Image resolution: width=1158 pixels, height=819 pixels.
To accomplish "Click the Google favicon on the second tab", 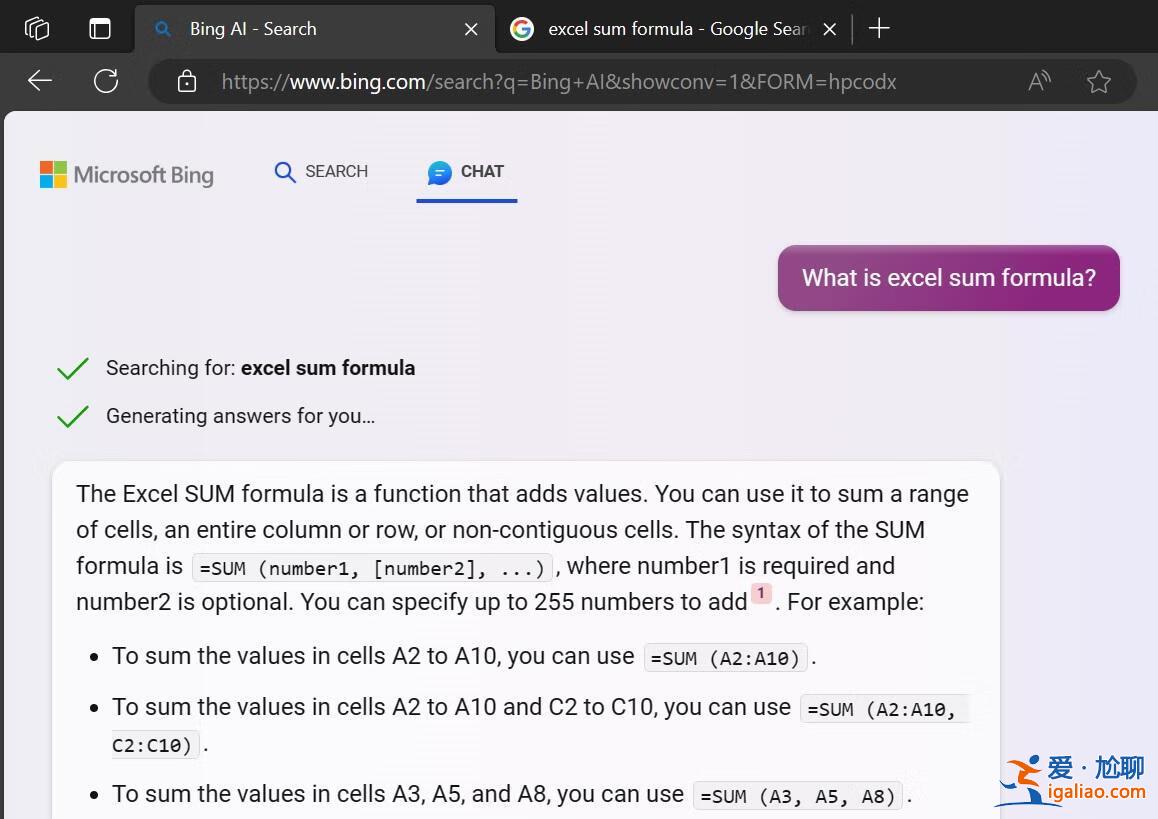I will (x=521, y=28).
